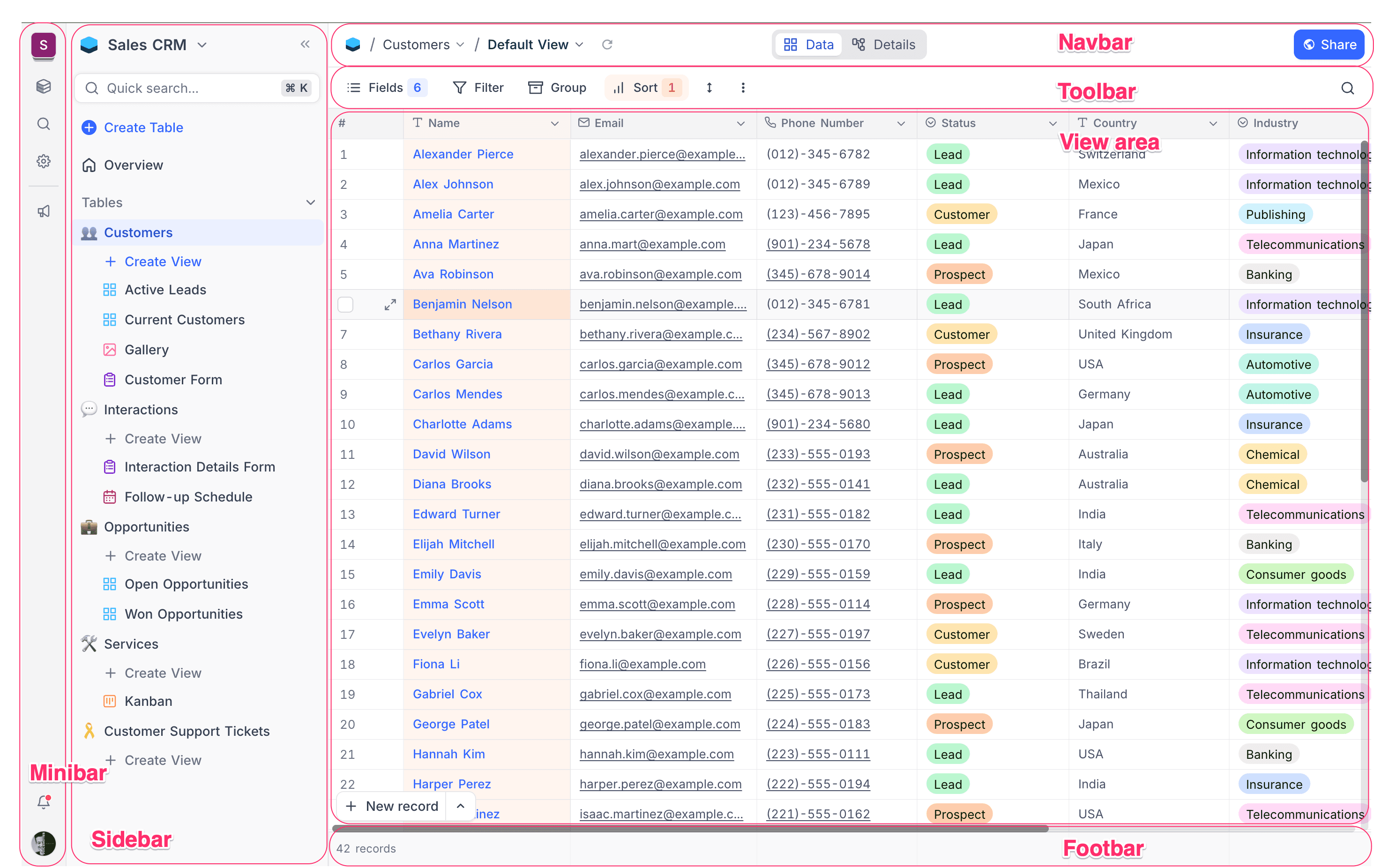Click the row height icon in toolbar
1374x868 pixels.
click(709, 87)
